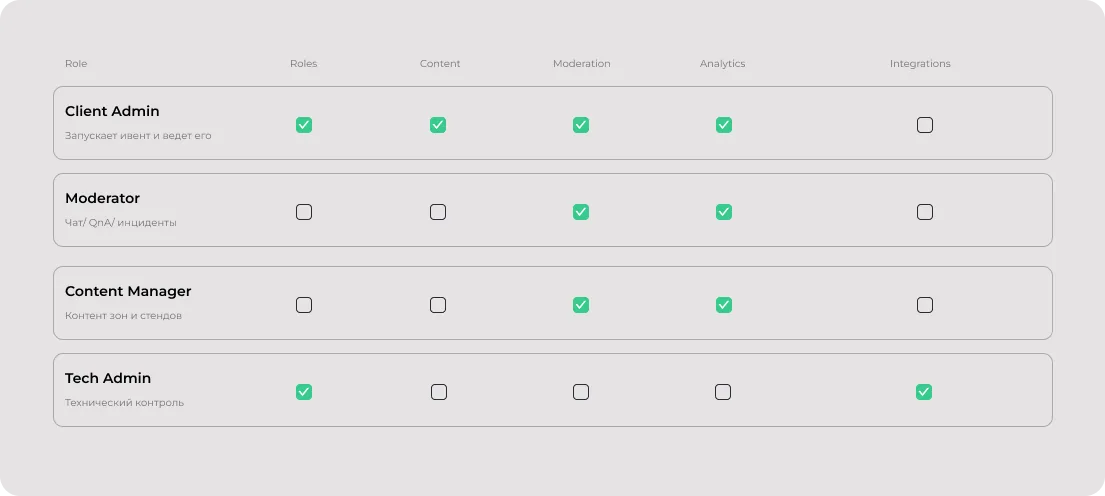This screenshot has width=1105, height=496.
Task: Uncheck Analytics for Moderator
Action: 724,212
